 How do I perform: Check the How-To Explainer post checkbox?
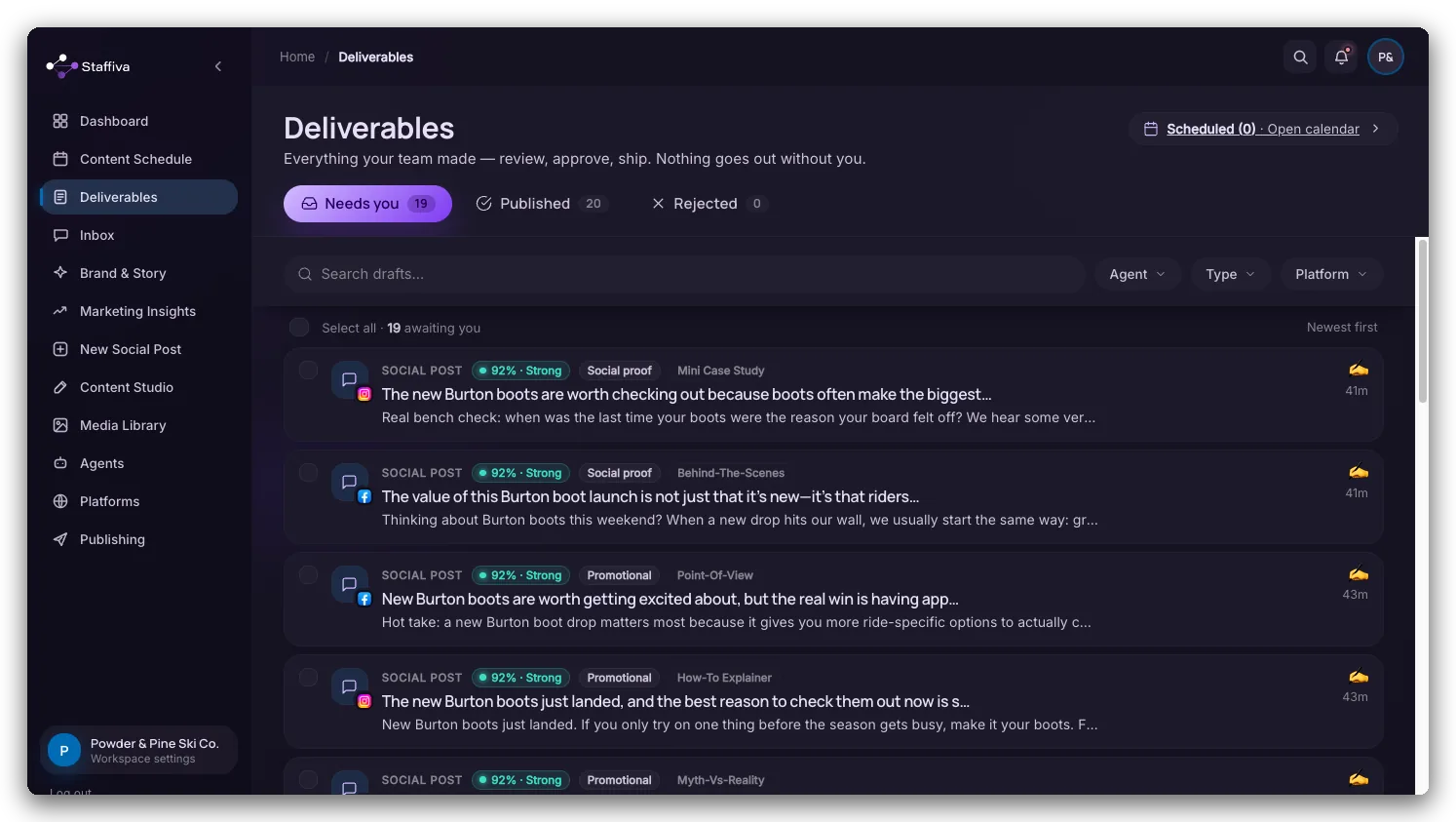coord(308,678)
